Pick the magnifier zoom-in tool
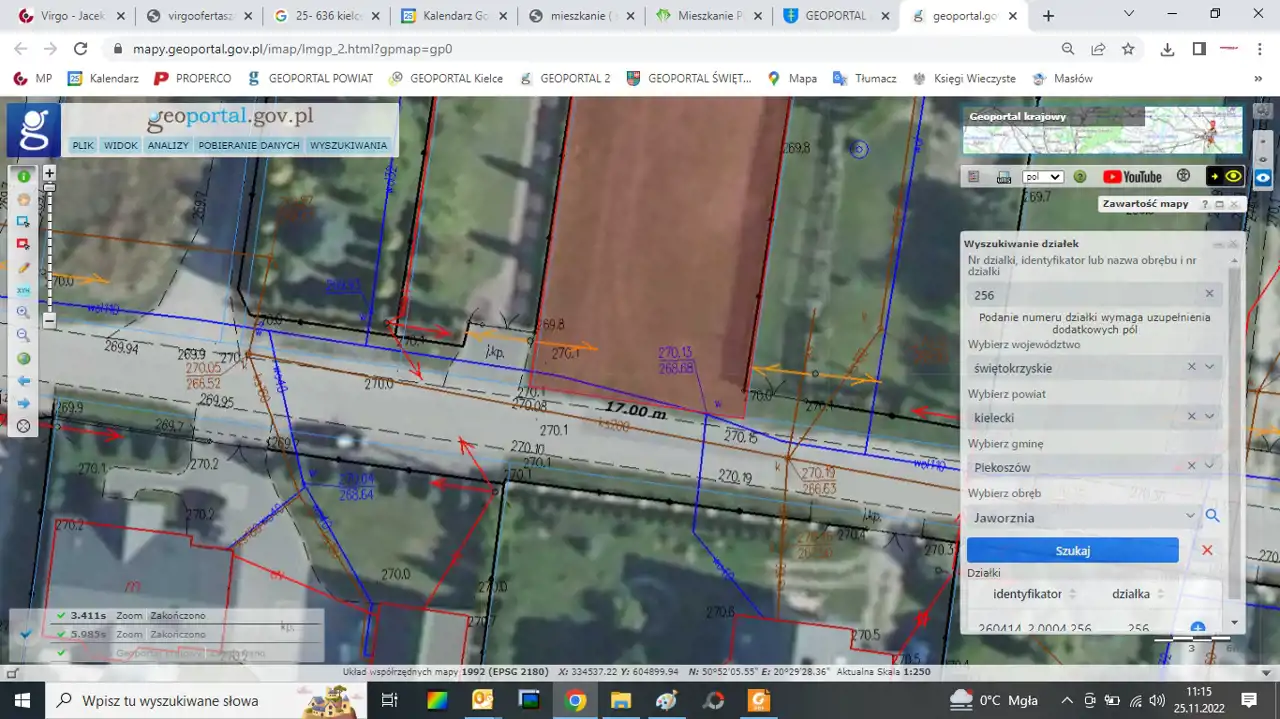Image resolution: width=1280 pixels, height=719 pixels. point(23,313)
